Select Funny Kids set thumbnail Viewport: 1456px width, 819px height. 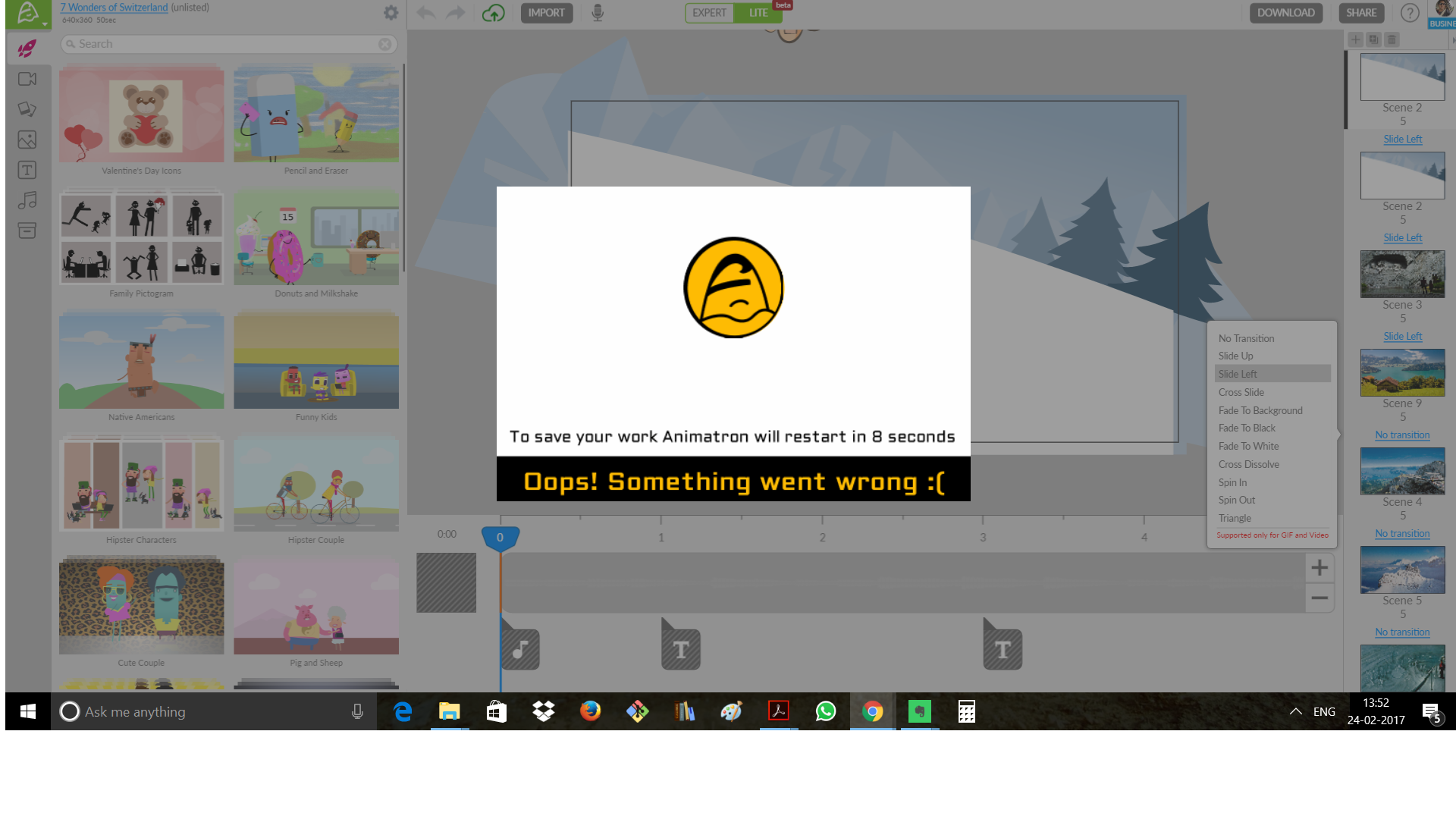tap(316, 362)
